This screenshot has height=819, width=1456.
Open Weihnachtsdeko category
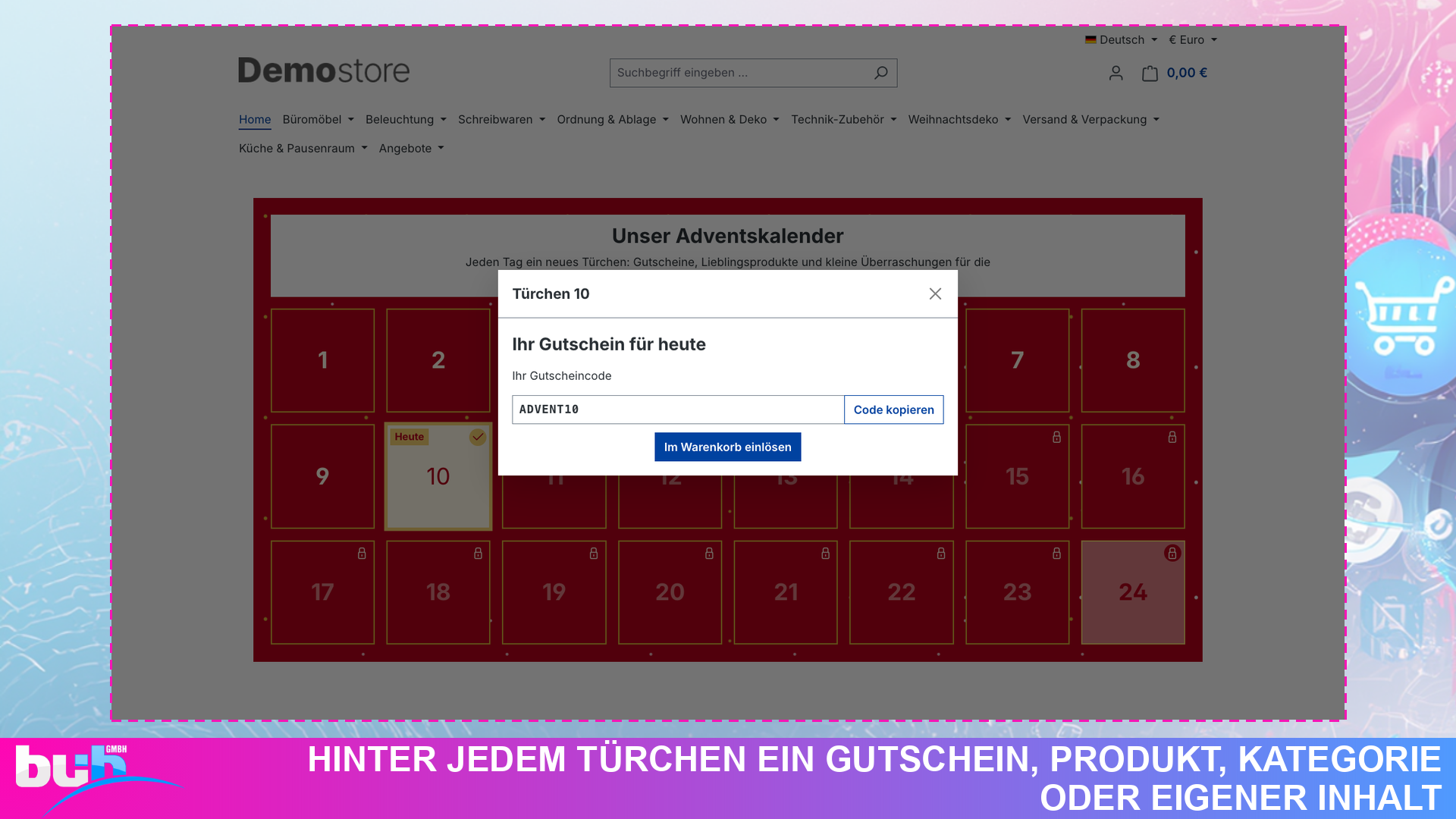pyautogui.click(x=959, y=119)
